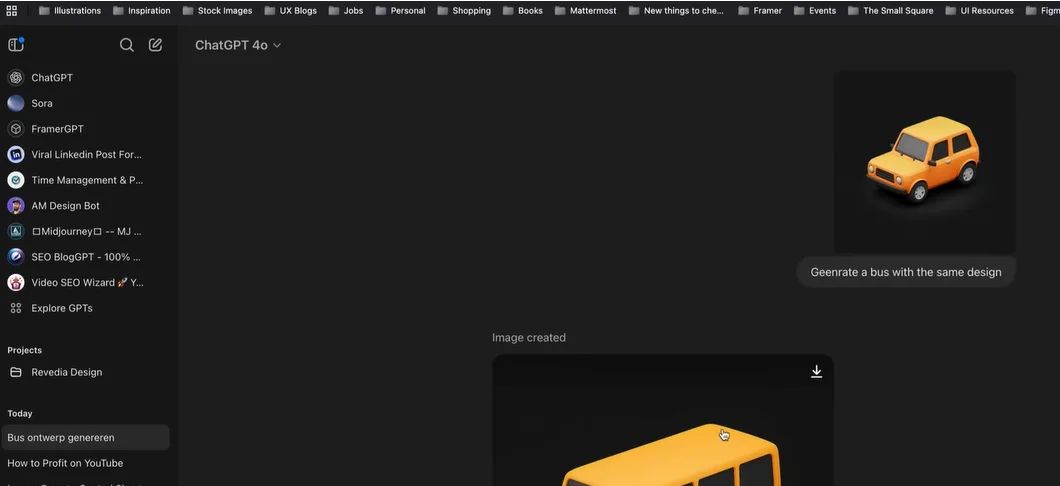Viewport: 1060px width, 486px height.
Task: Open the Framer bookmark folder
Action: click(761, 11)
